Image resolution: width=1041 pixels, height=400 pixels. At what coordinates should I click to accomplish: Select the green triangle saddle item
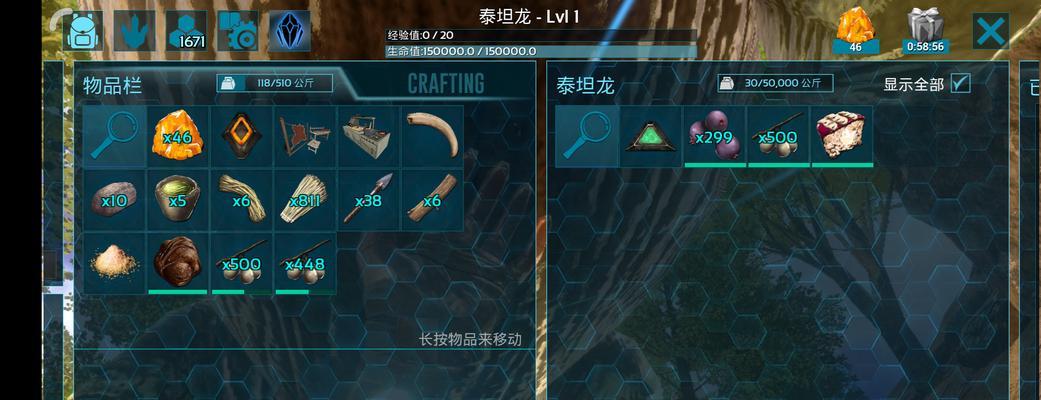(x=651, y=136)
